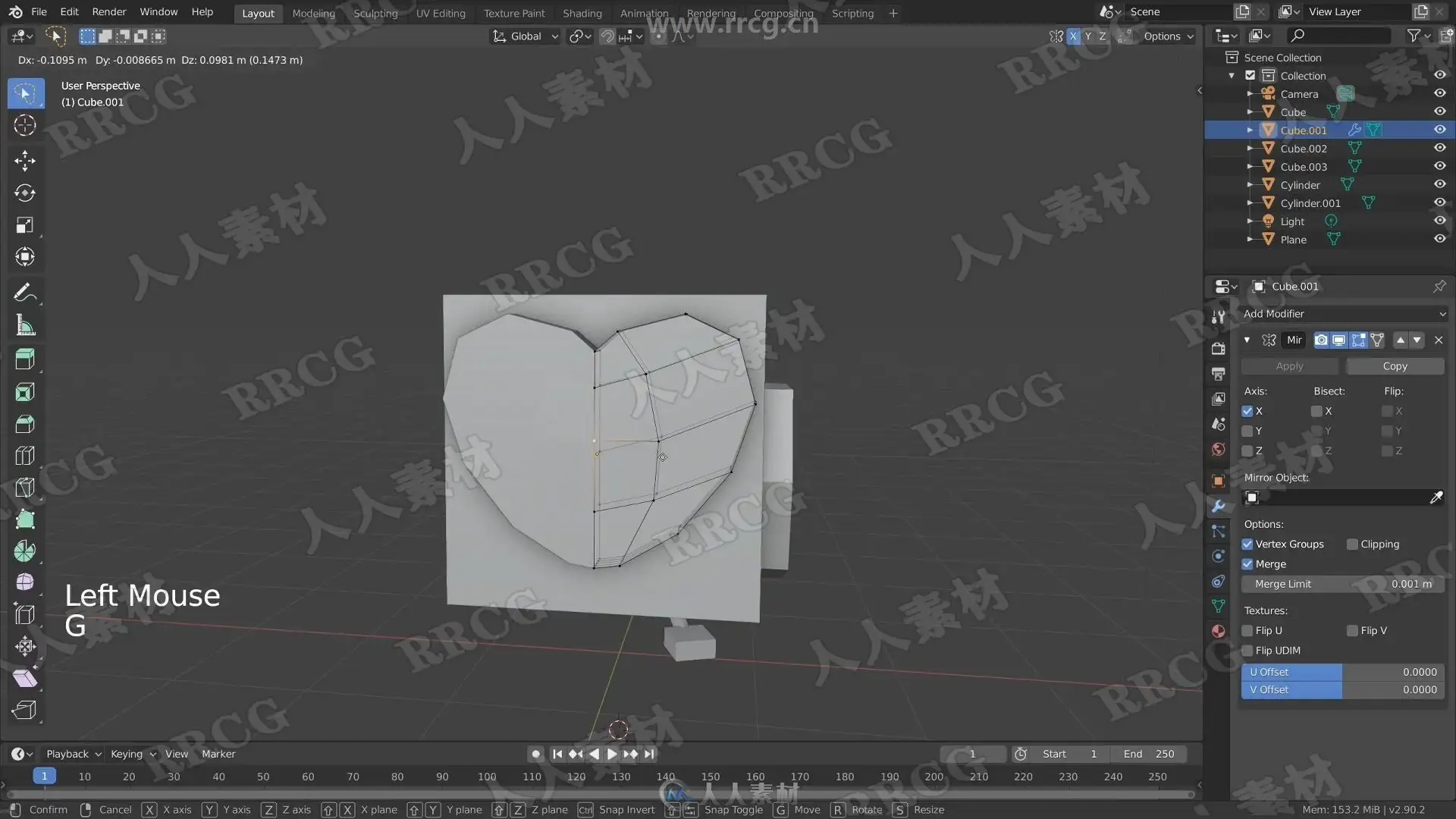Open the Global transform orientation dropdown
This screenshot has width=1456, height=819.
coord(526,36)
